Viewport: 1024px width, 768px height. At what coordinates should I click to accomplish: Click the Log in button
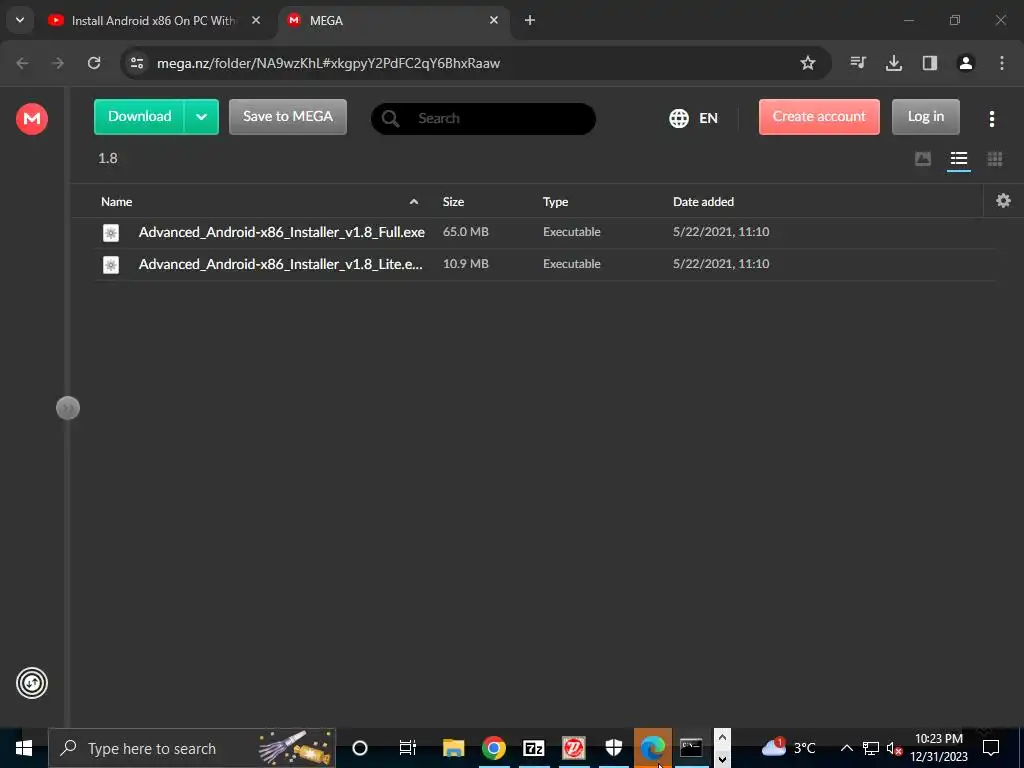point(925,117)
